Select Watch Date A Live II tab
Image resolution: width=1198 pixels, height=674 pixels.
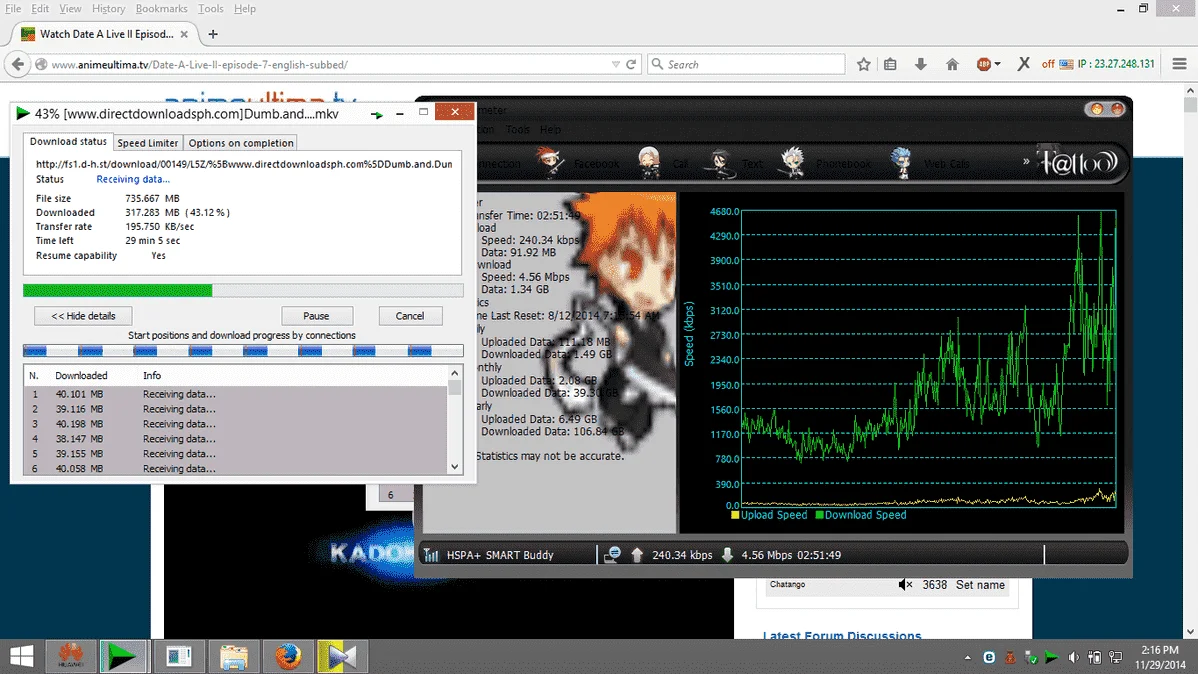click(x=105, y=34)
